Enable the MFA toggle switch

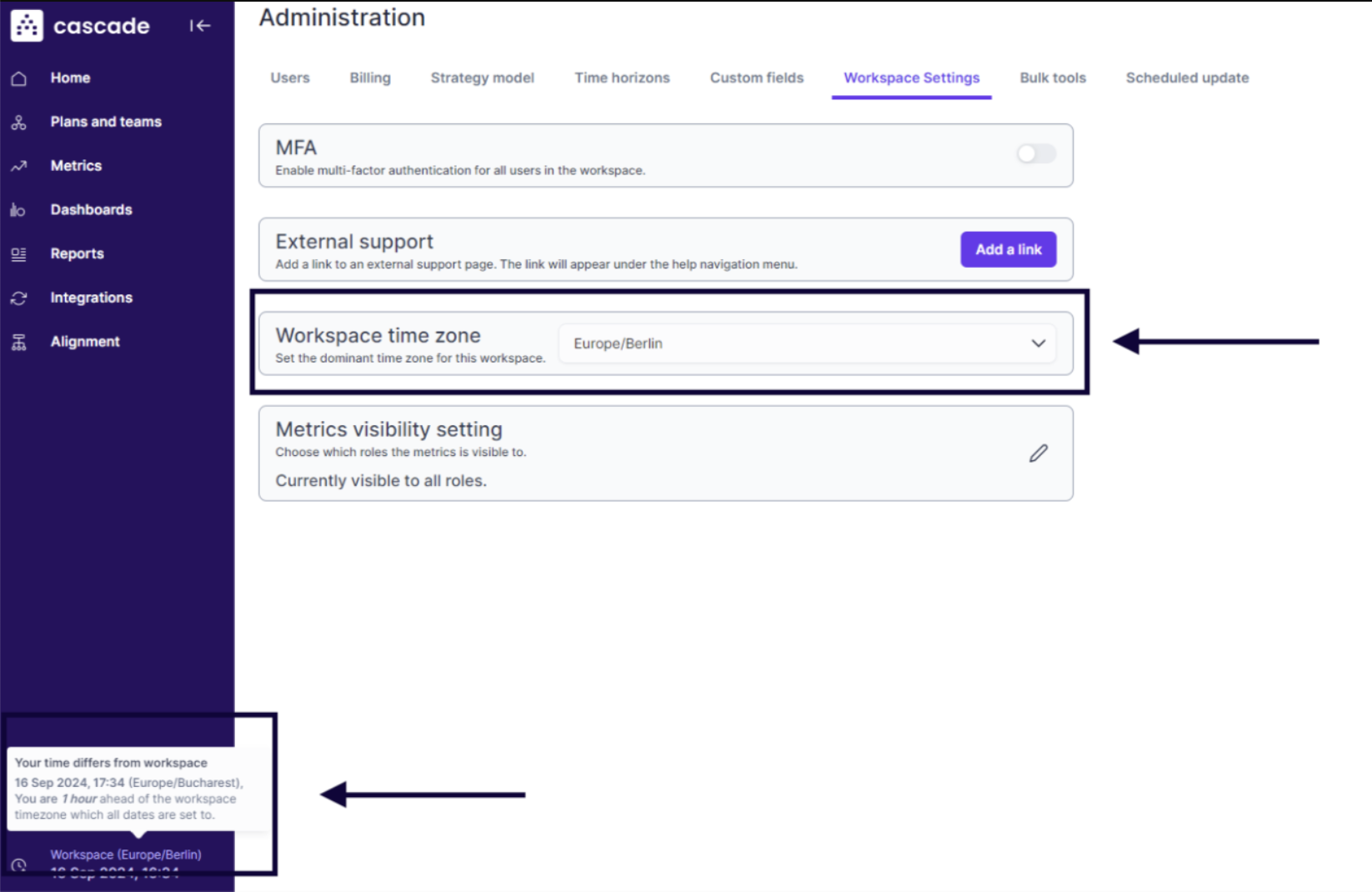pos(1036,154)
